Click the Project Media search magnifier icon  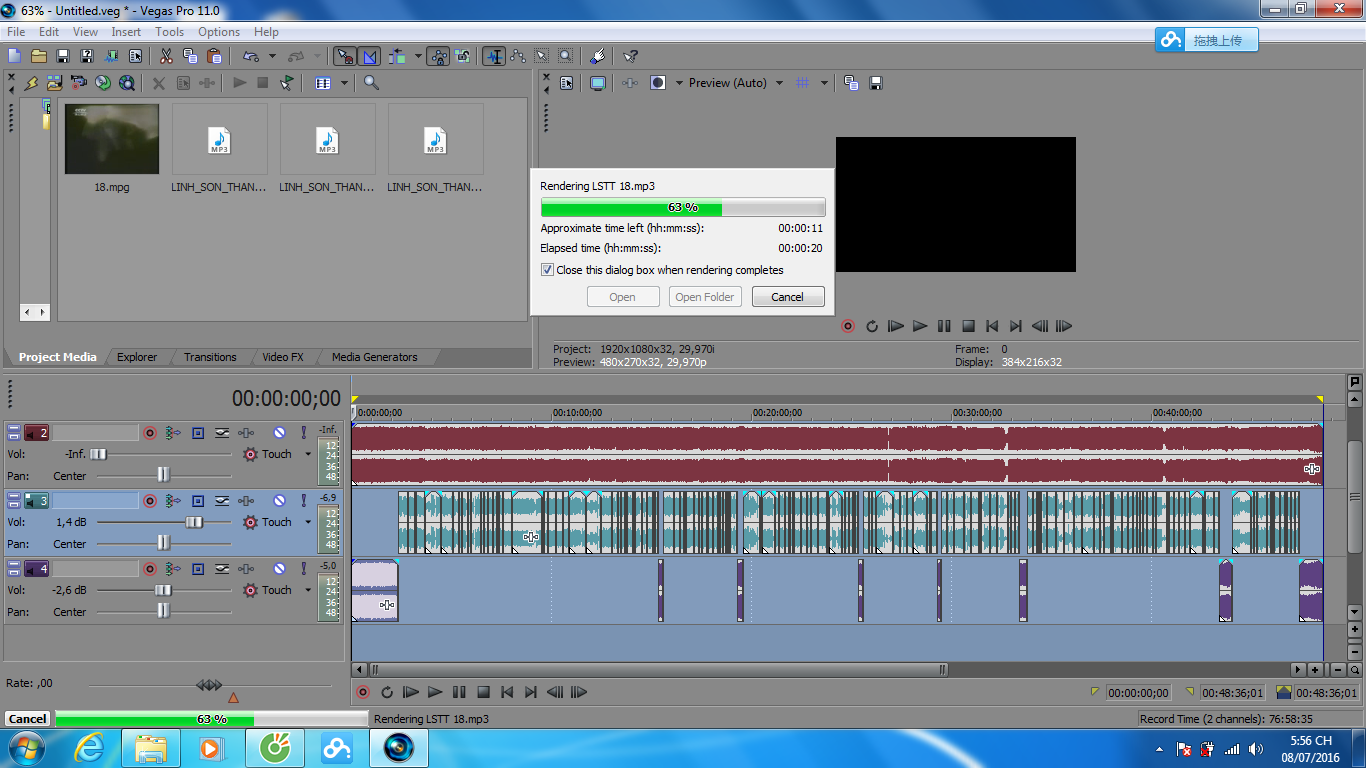click(x=371, y=83)
